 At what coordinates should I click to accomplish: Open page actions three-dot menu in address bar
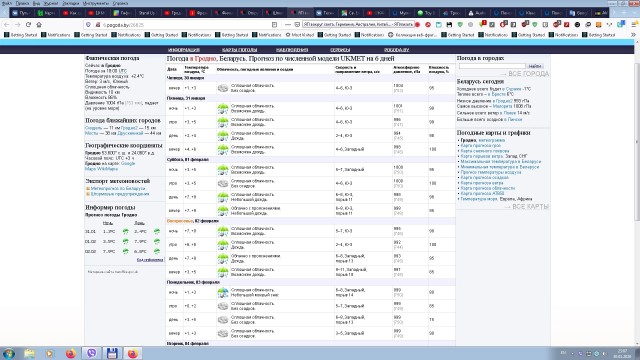pos(288,25)
